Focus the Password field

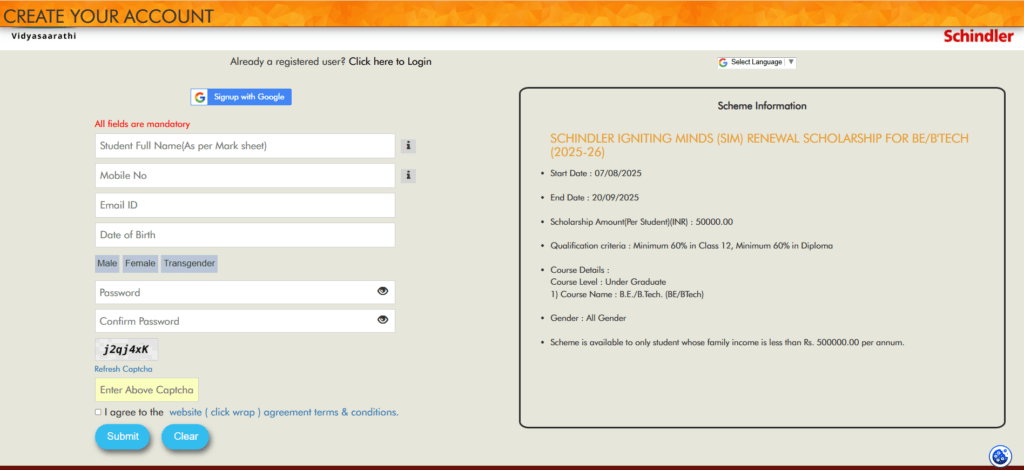245,292
